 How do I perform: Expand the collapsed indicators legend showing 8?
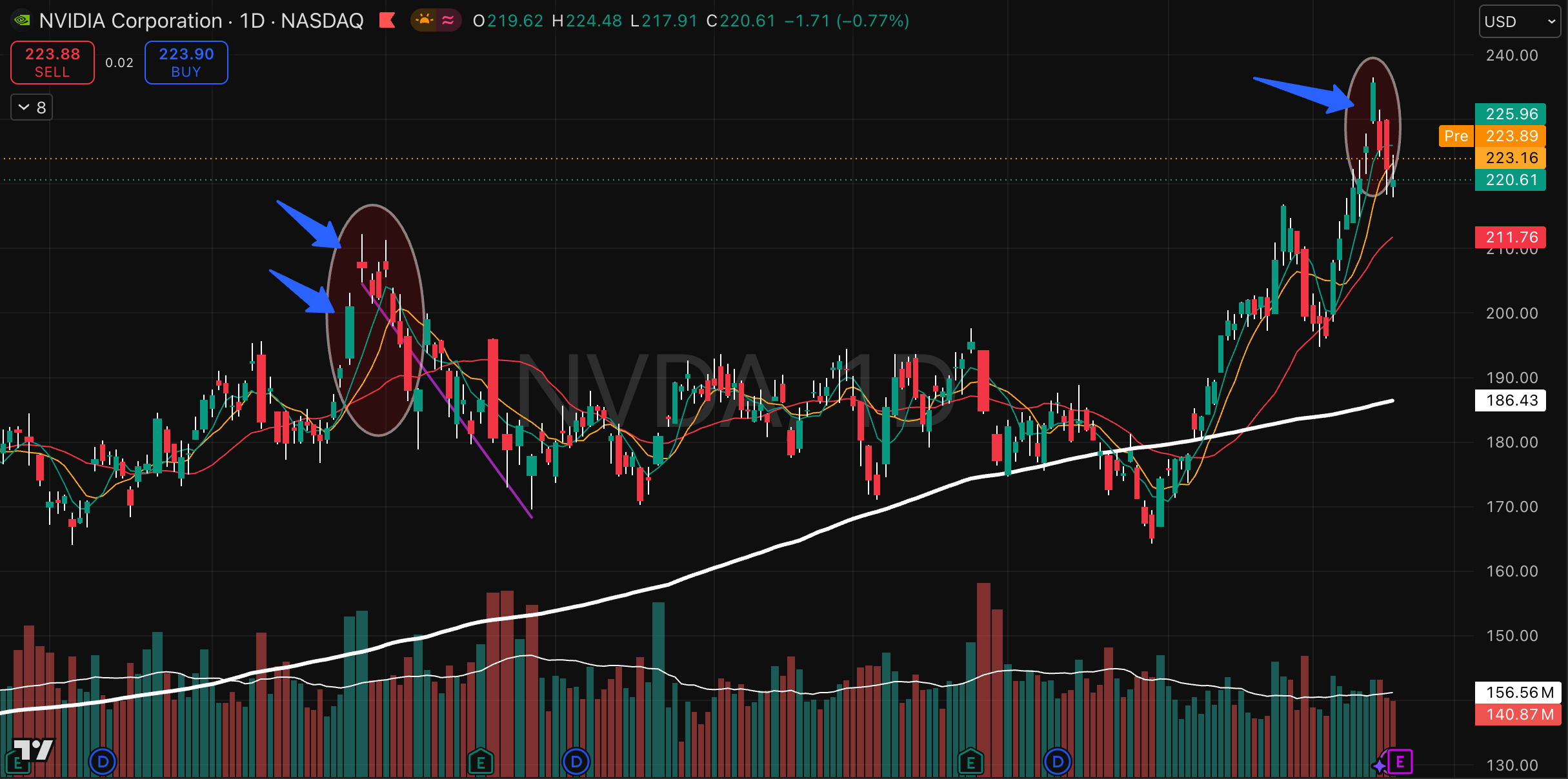pyautogui.click(x=32, y=107)
